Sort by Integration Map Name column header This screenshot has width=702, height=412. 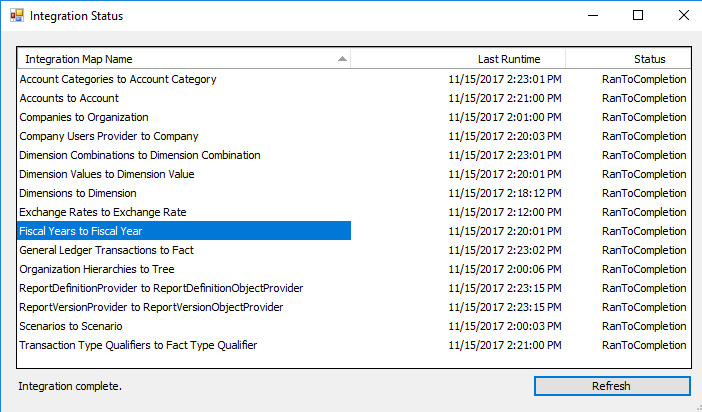(184, 59)
